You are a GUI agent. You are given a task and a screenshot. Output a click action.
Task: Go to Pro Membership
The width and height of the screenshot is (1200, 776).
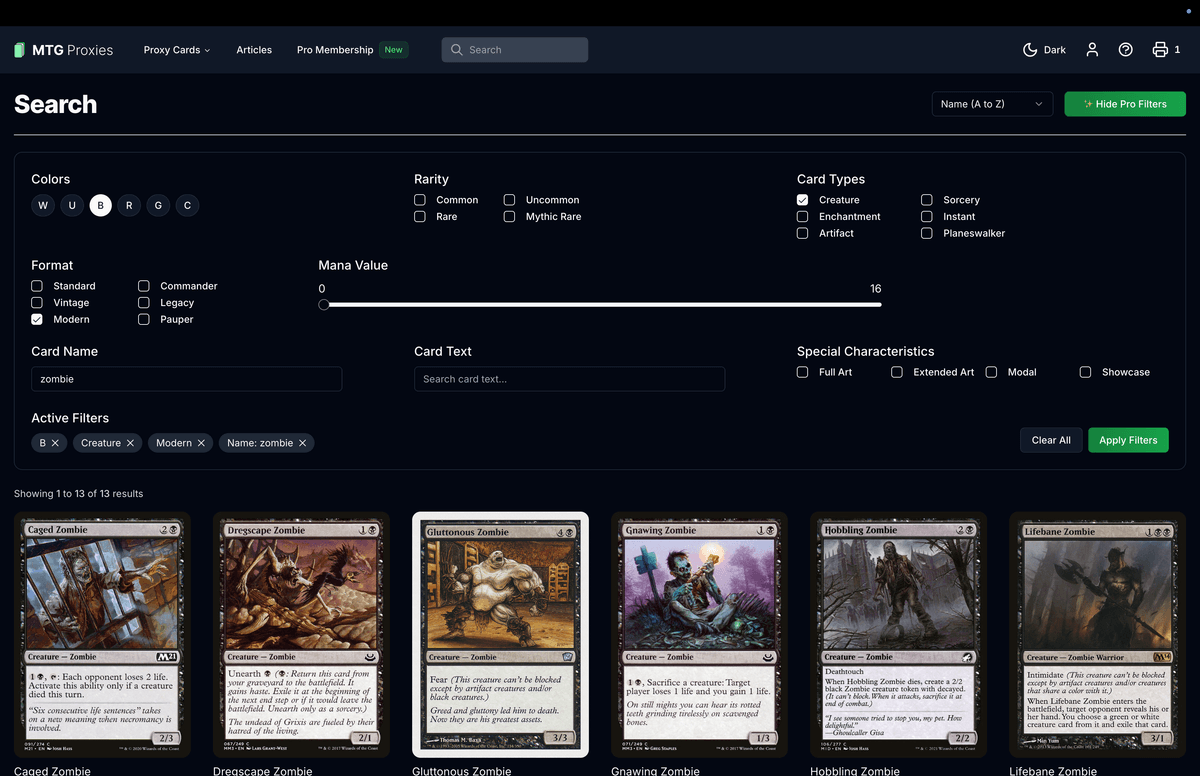coord(334,49)
